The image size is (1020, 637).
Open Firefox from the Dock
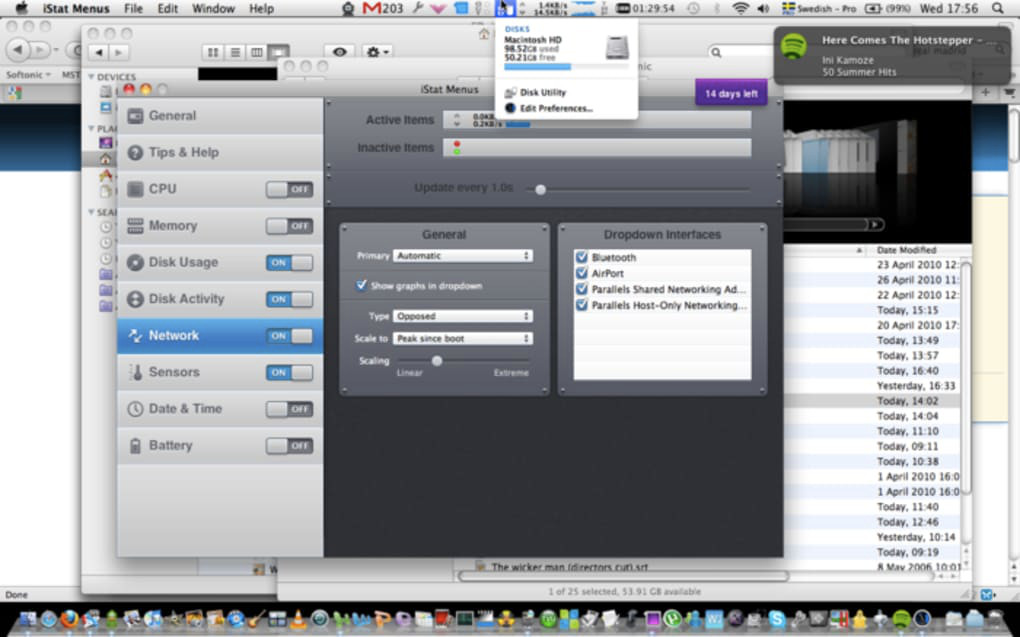(69, 619)
